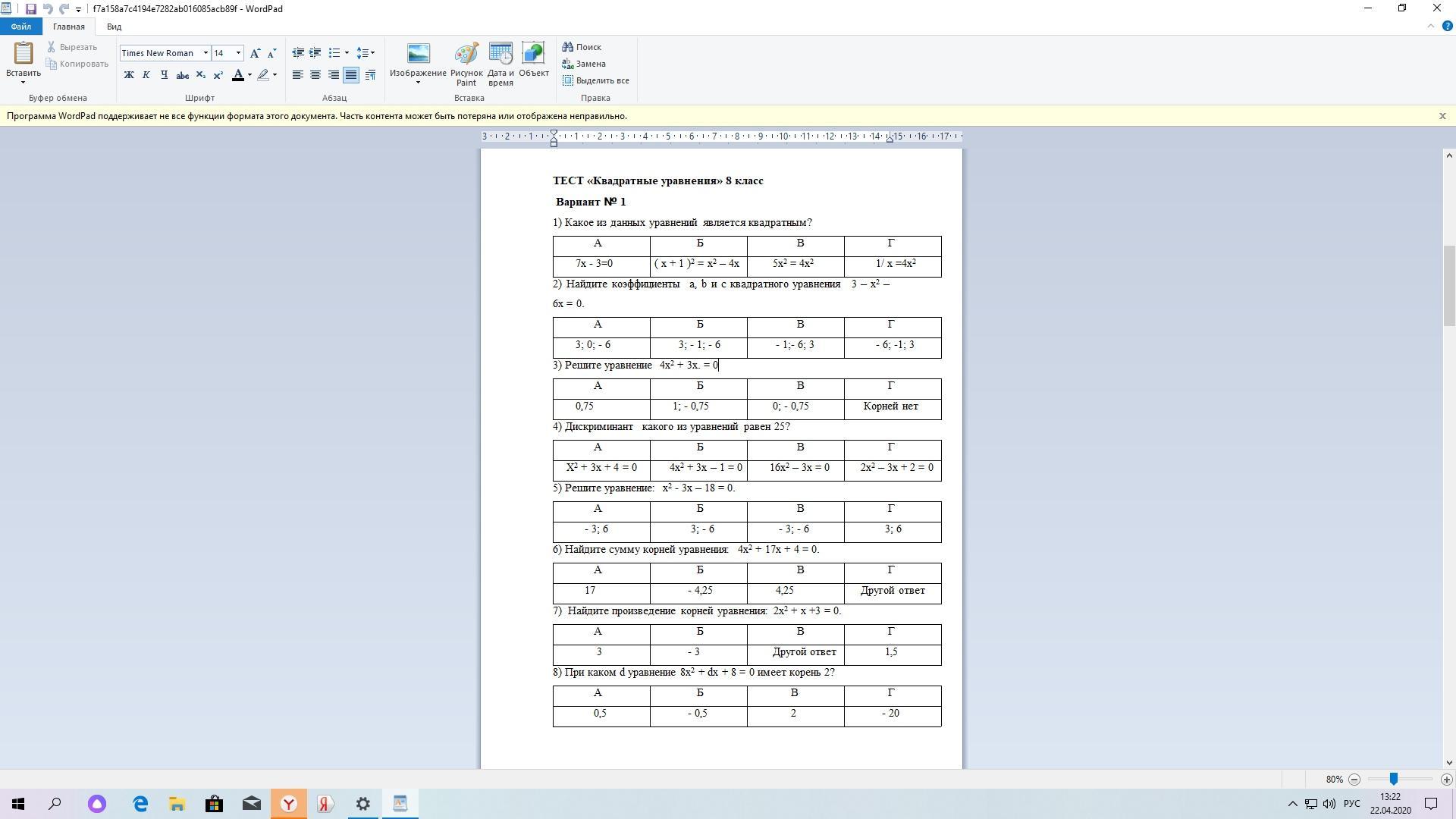This screenshot has height=819, width=1456.
Task: Click the grow font size icon
Action: [255, 53]
